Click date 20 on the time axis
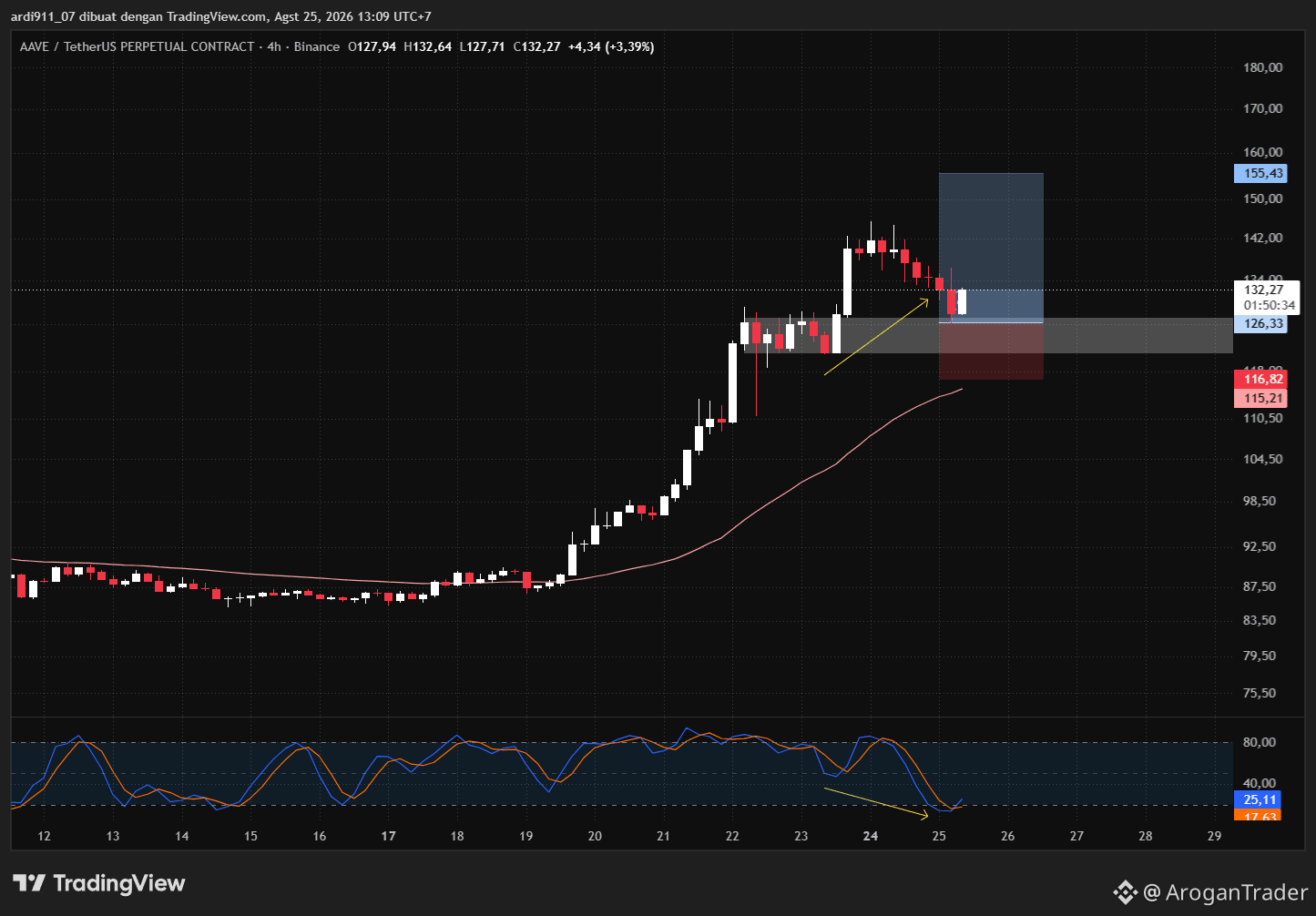This screenshot has width=1316, height=916. pyautogui.click(x=595, y=836)
